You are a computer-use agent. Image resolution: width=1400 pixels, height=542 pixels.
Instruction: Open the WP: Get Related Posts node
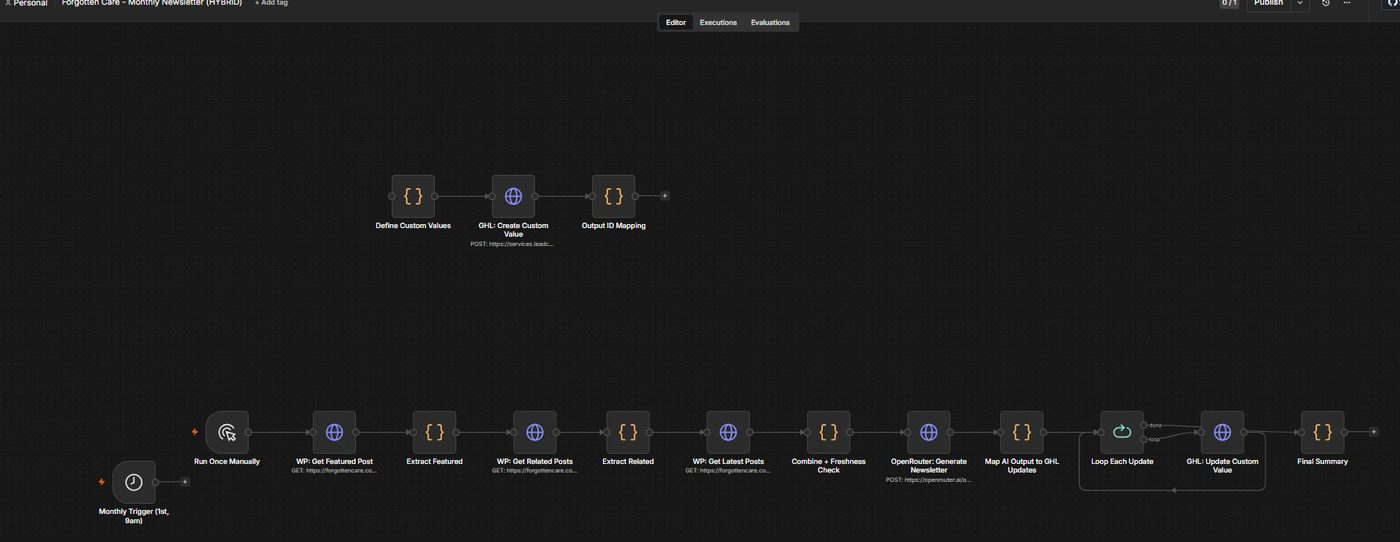pos(535,432)
